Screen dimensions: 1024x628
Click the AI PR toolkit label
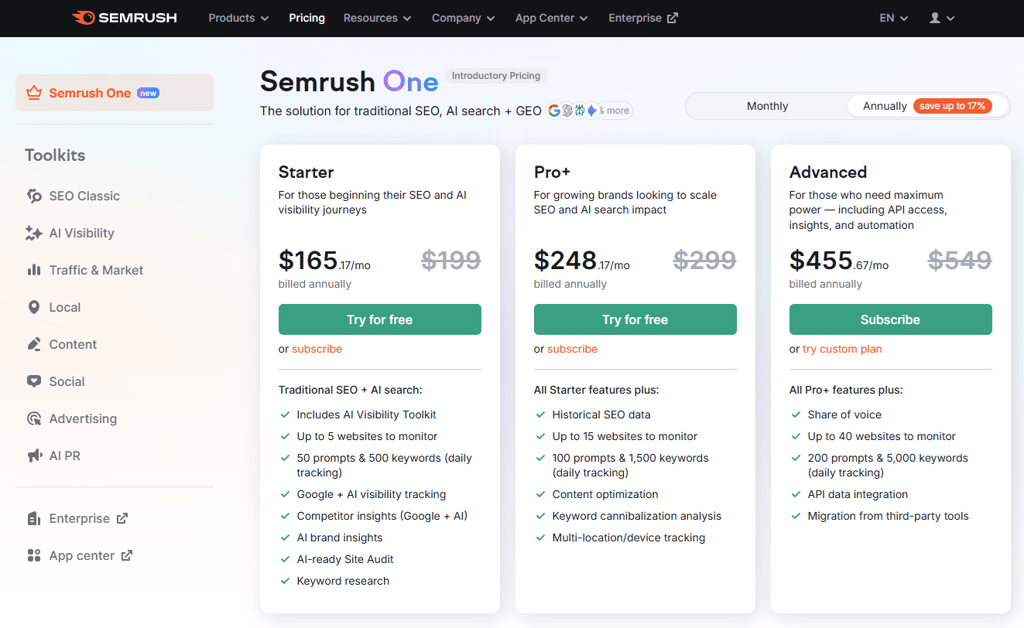(x=65, y=456)
